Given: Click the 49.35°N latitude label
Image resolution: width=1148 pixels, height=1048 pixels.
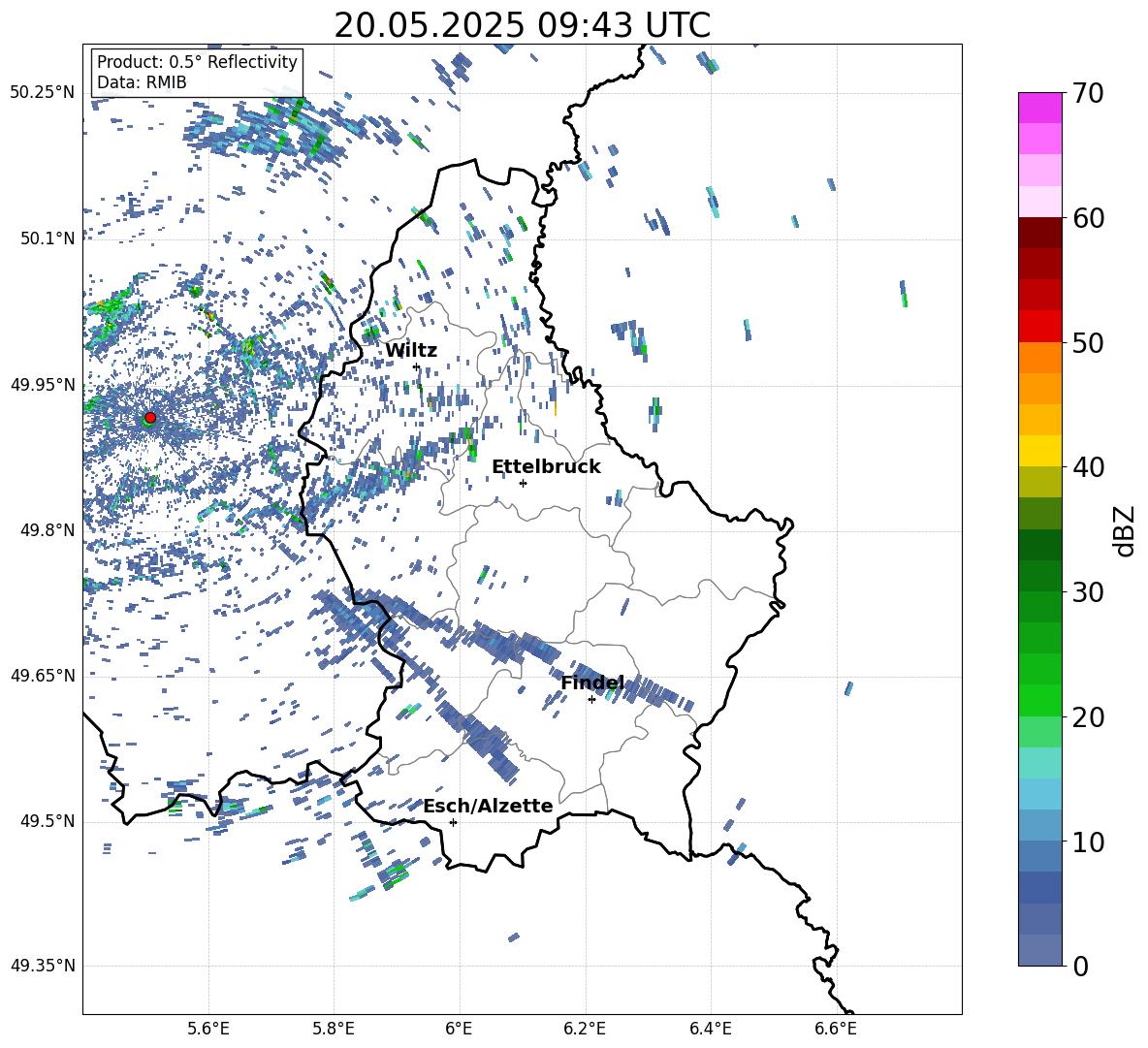Looking at the screenshot, I should pyautogui.click(x=43, y=966).
